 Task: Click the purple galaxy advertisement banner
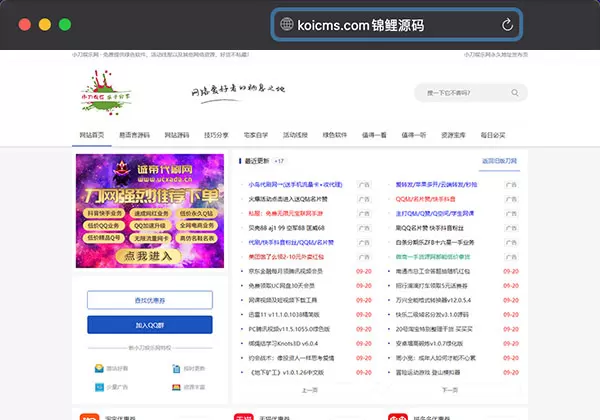[x=150, y=211]
